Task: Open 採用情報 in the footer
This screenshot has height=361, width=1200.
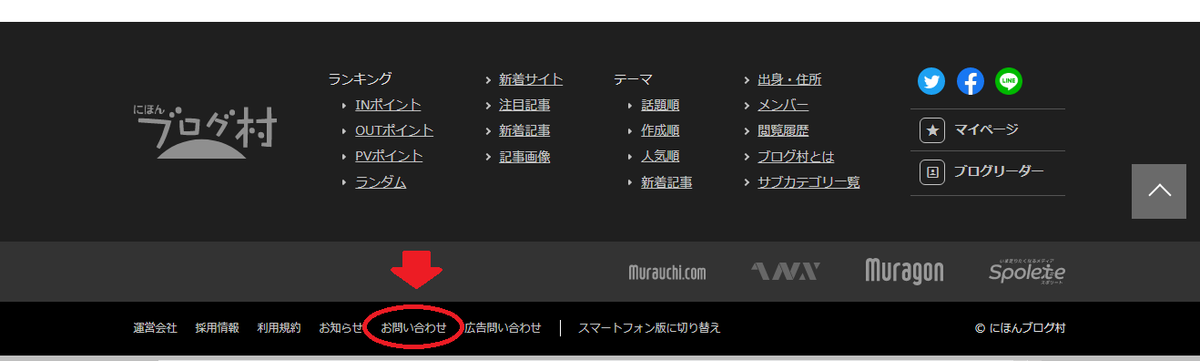Action: point(217,328)
